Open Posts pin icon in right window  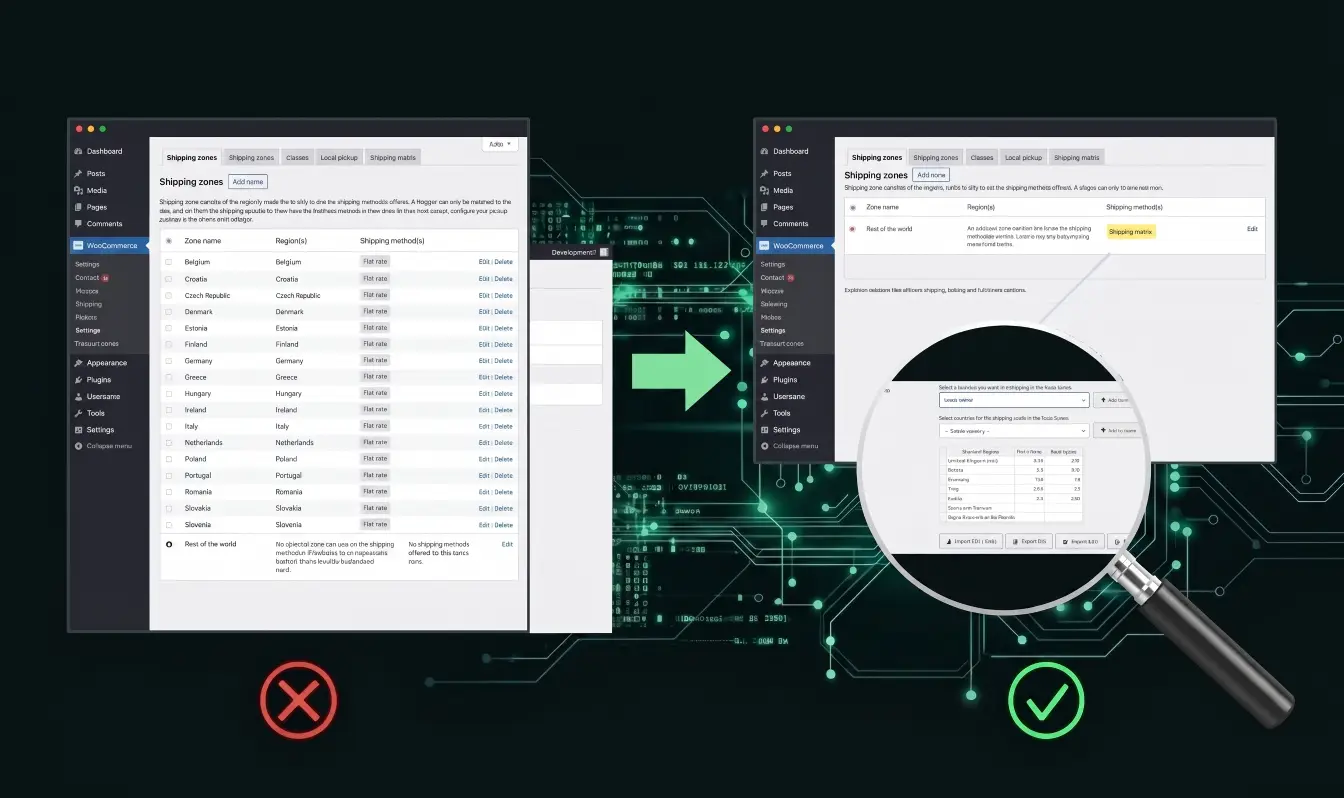(765, 174)
